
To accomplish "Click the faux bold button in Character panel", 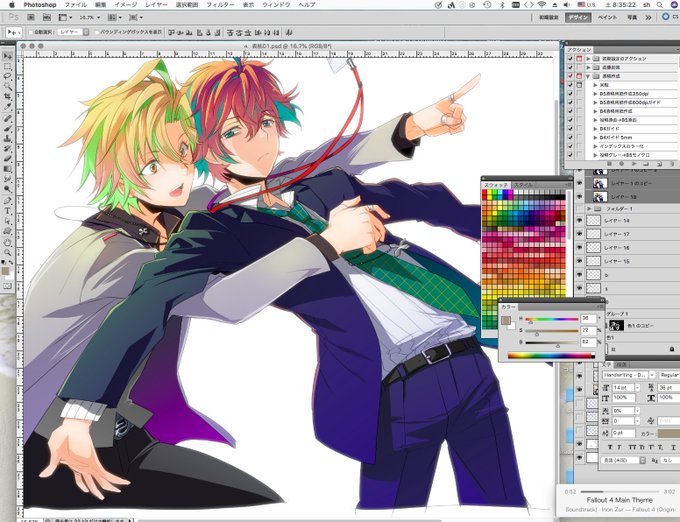I will pos(610,447).
